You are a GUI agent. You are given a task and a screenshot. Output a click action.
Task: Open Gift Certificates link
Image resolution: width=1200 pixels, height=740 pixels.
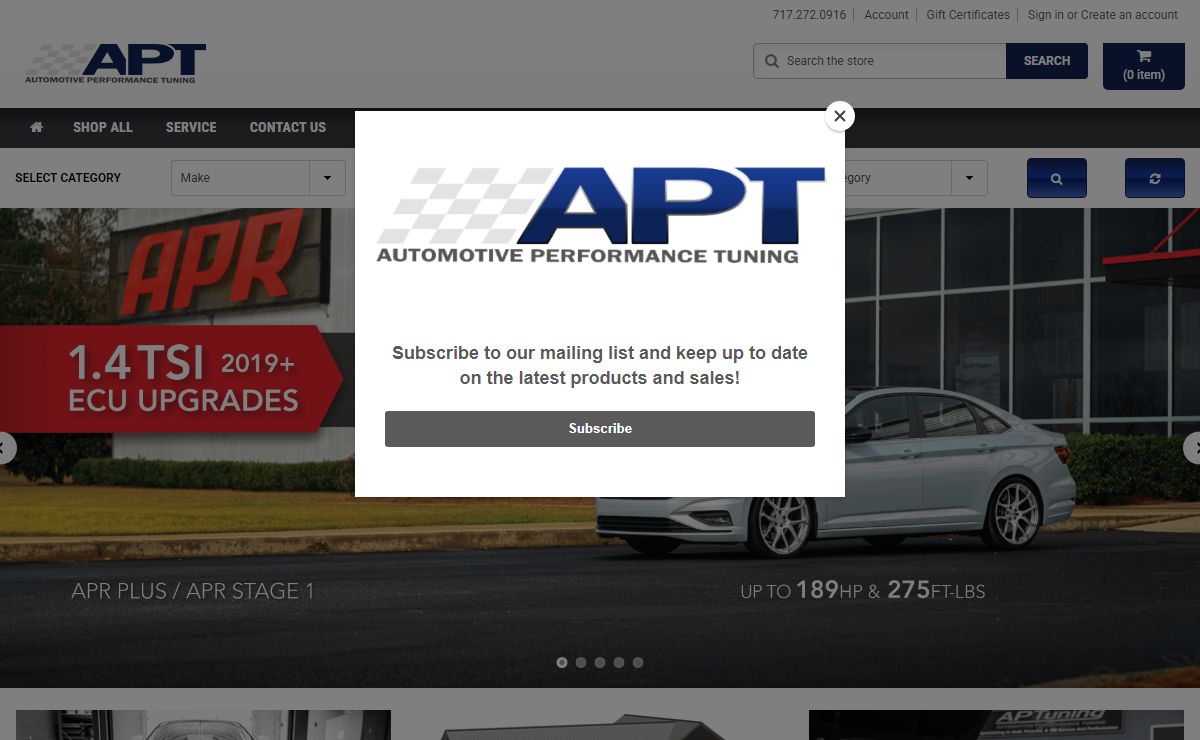(x=968, y=15)
